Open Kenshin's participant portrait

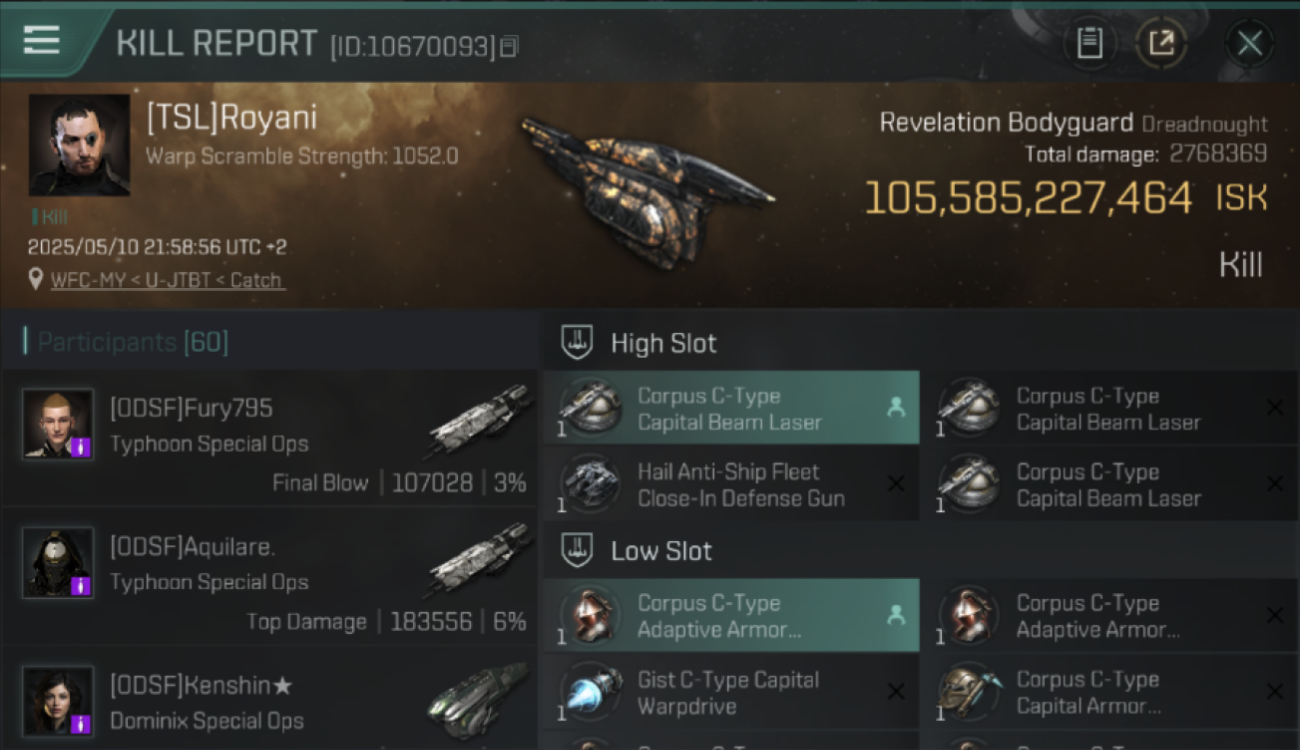tap(58, 701)
